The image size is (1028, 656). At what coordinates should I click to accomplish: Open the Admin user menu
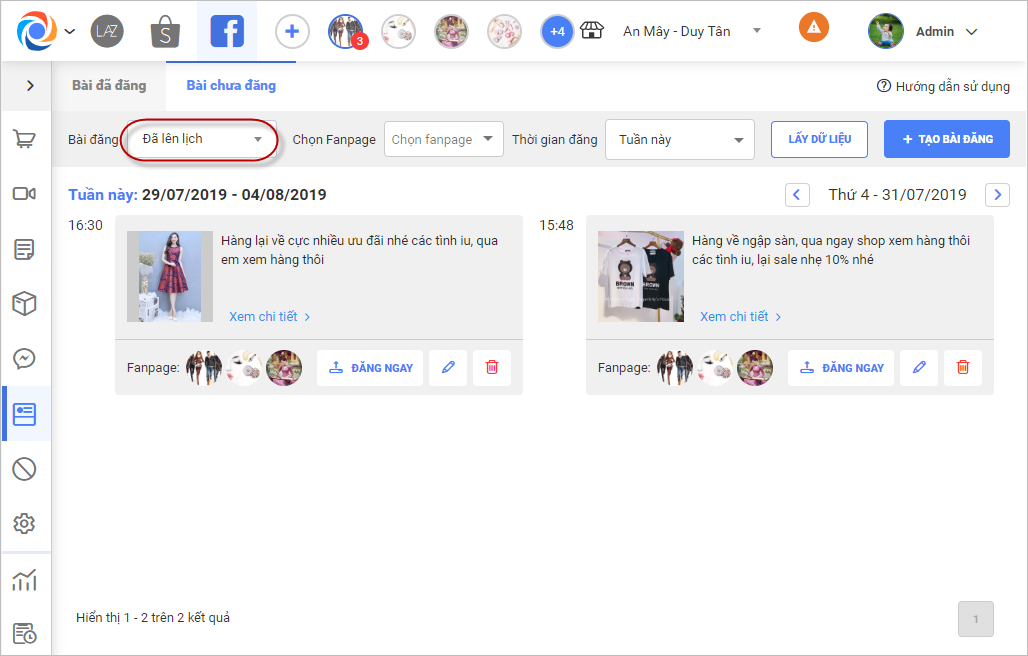pos(946,31)
